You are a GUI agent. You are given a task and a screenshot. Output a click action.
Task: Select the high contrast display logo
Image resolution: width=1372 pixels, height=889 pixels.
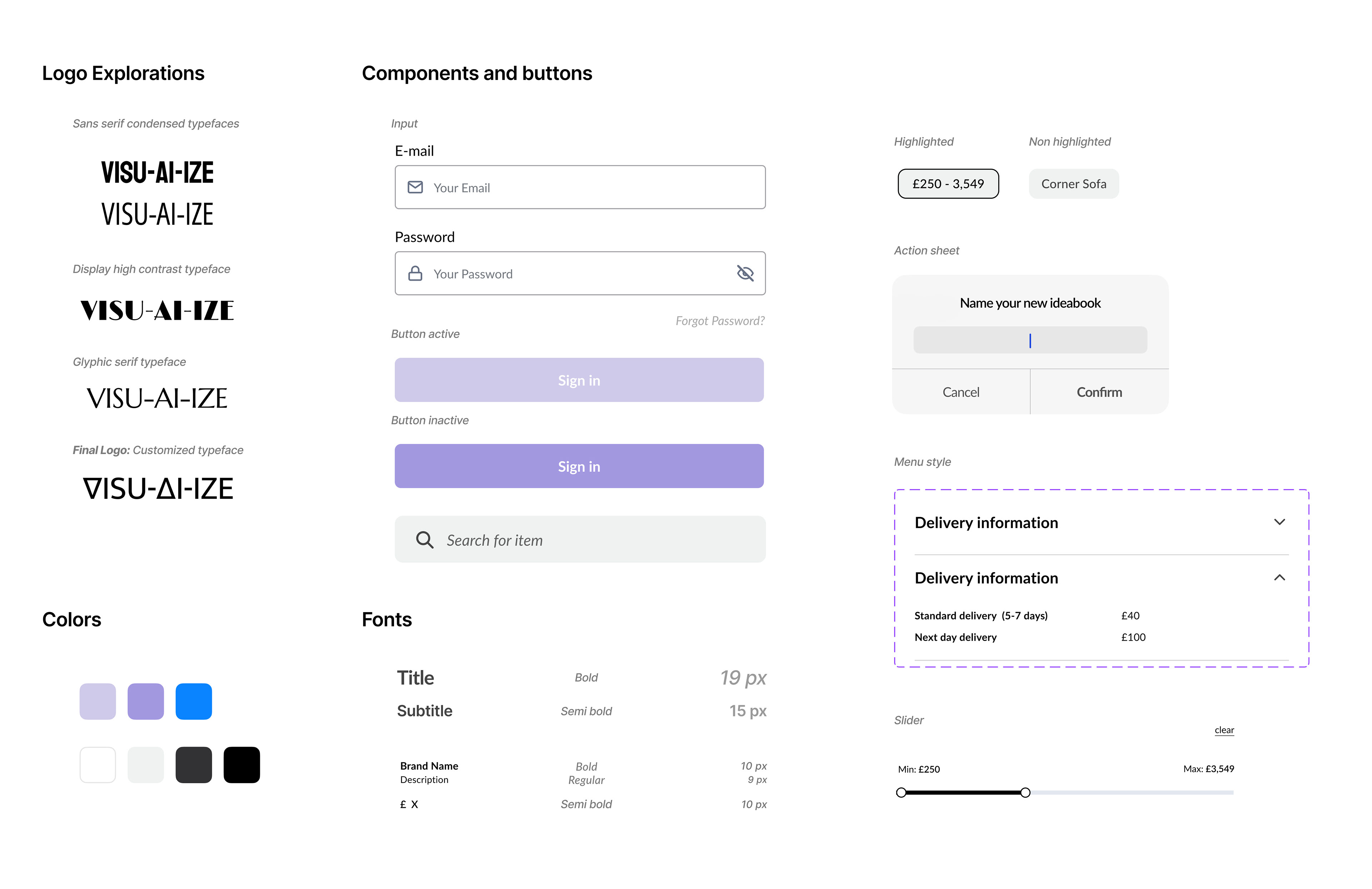pyautogui.click(x=157, y=311)
